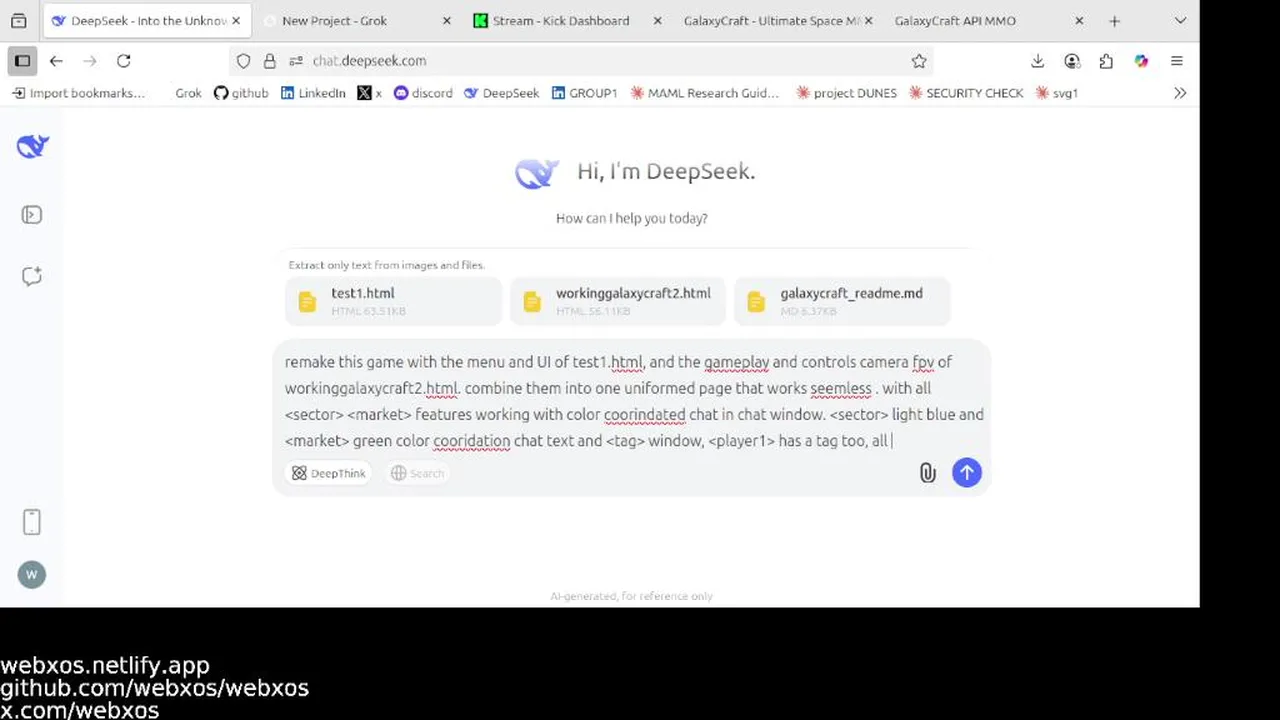Toggle the Search option
Image resolution: width=1280 pixels, height=720 pixels.
coord(417,473)
